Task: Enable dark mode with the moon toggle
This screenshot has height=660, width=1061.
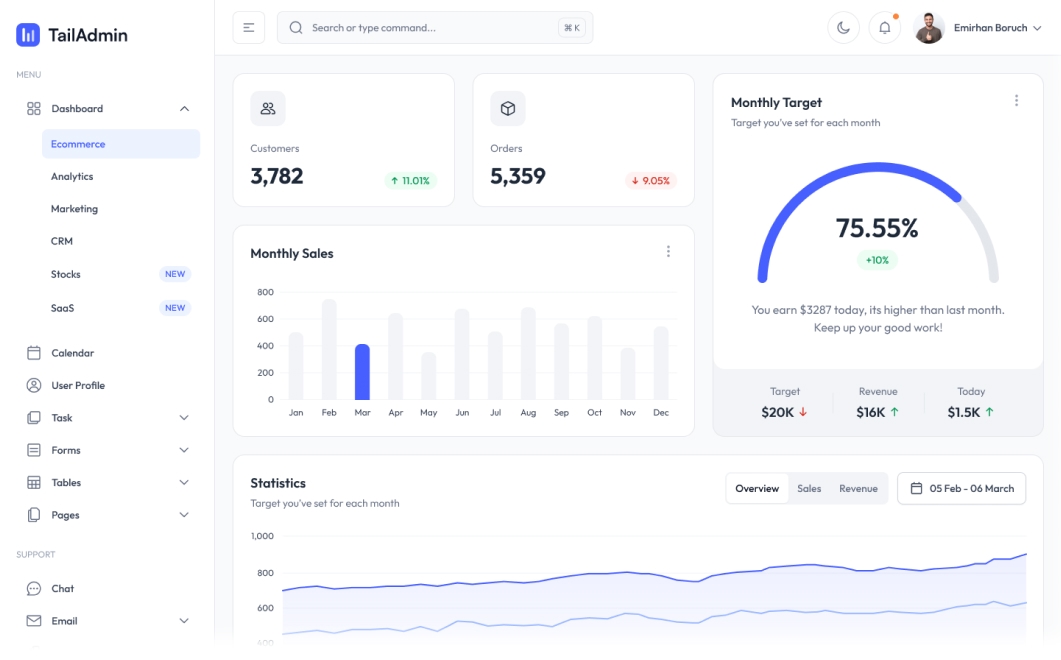Action: [843, 27]
